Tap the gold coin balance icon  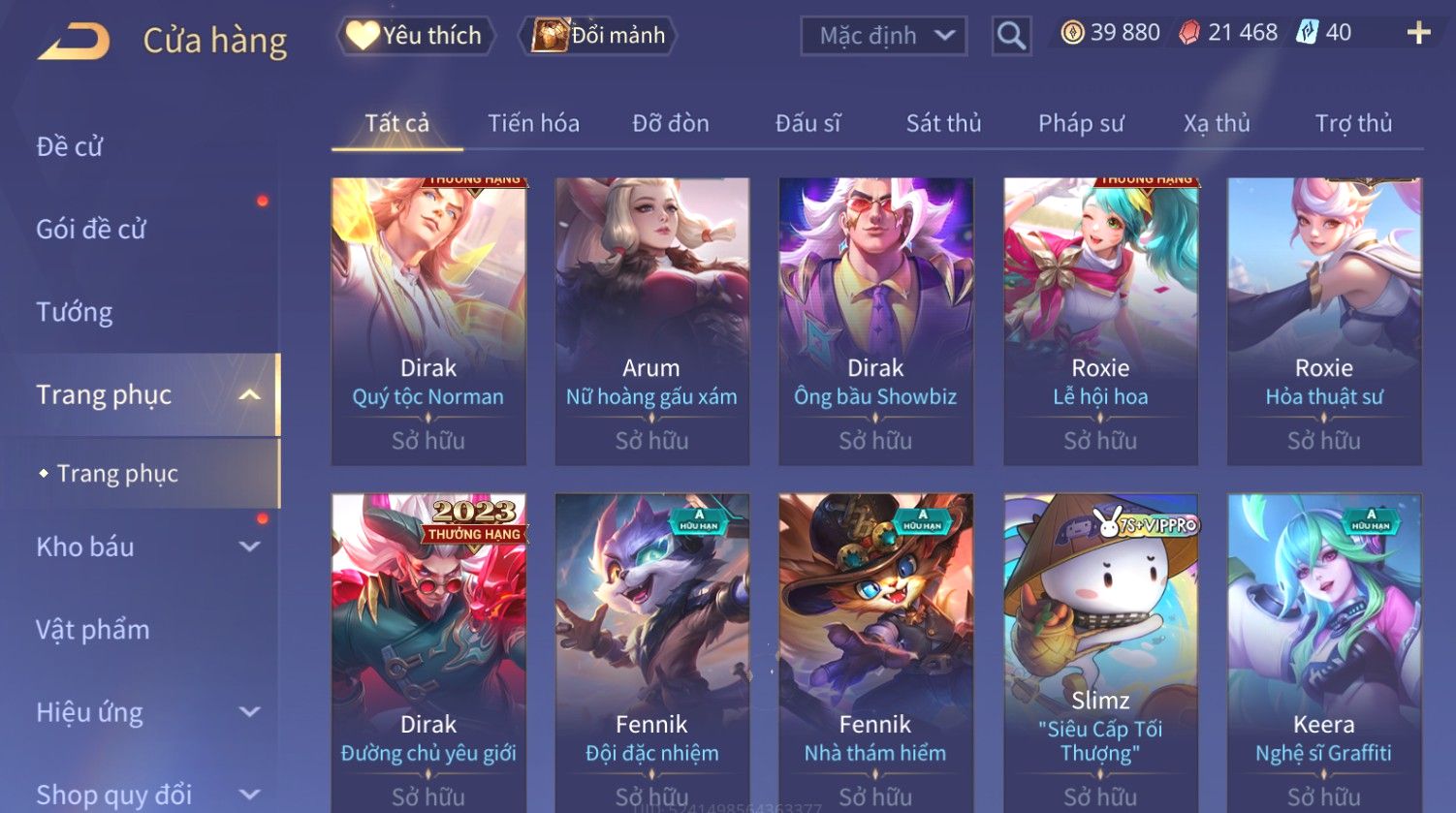coord(1072,33)
